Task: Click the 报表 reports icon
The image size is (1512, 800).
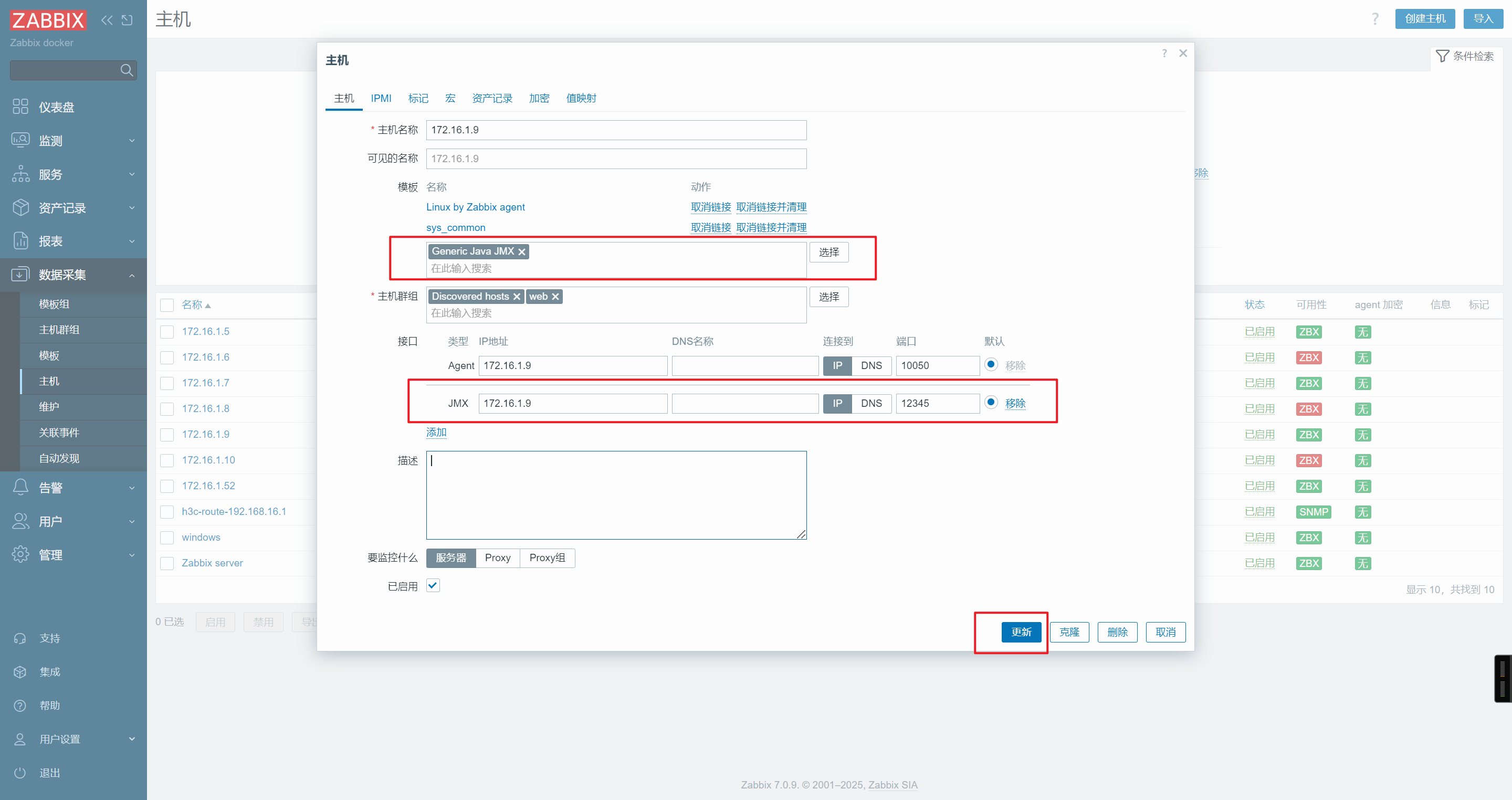Action: coord(20,240)
